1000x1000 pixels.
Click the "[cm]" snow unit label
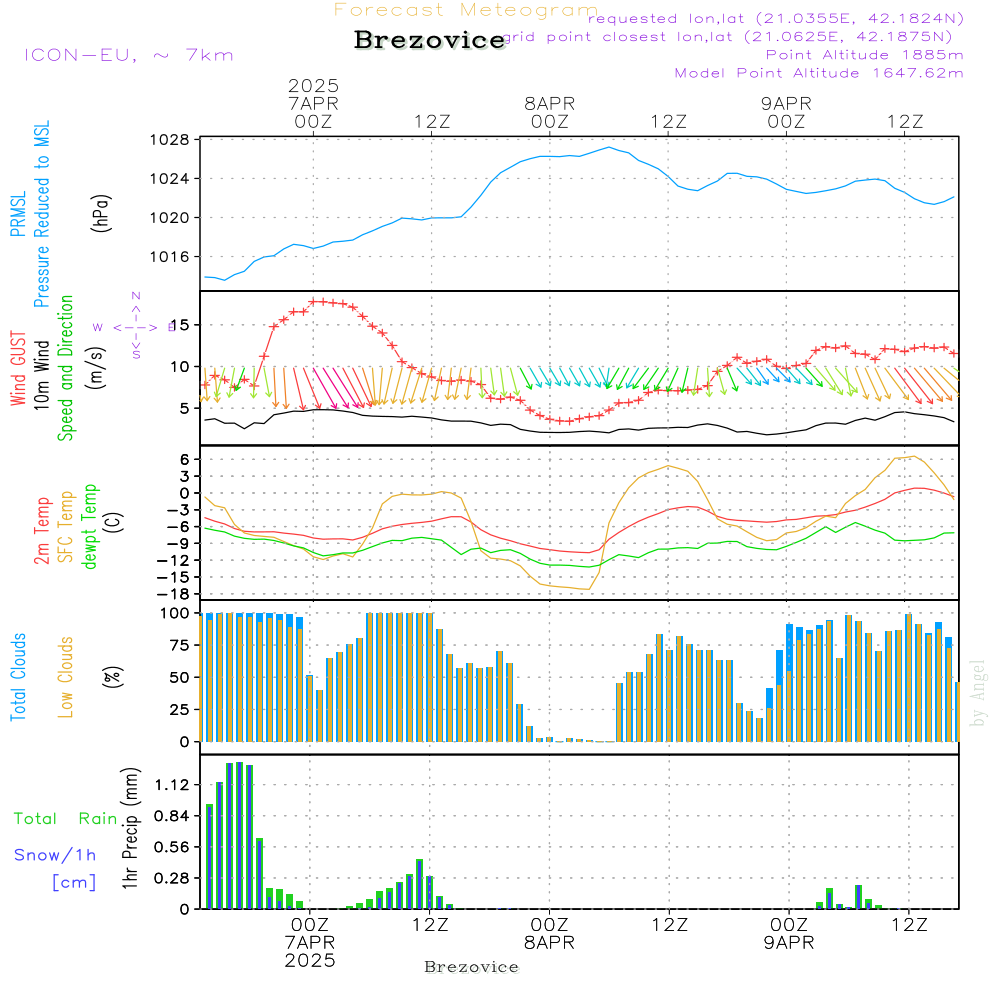click(74, 882)
